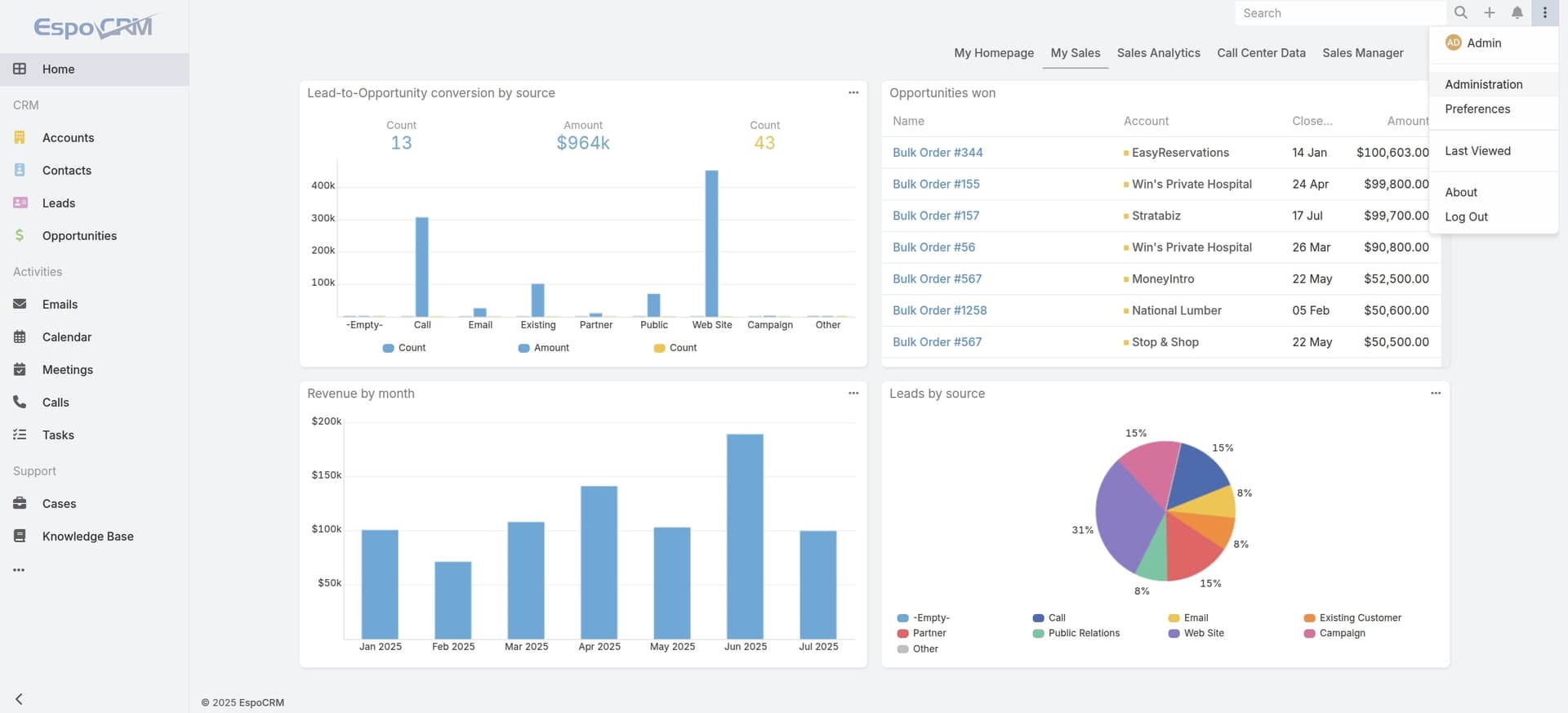Toggle the Partner legend in Leads by source
Viewport: 1568px width, 713px height.
[922, 634]
